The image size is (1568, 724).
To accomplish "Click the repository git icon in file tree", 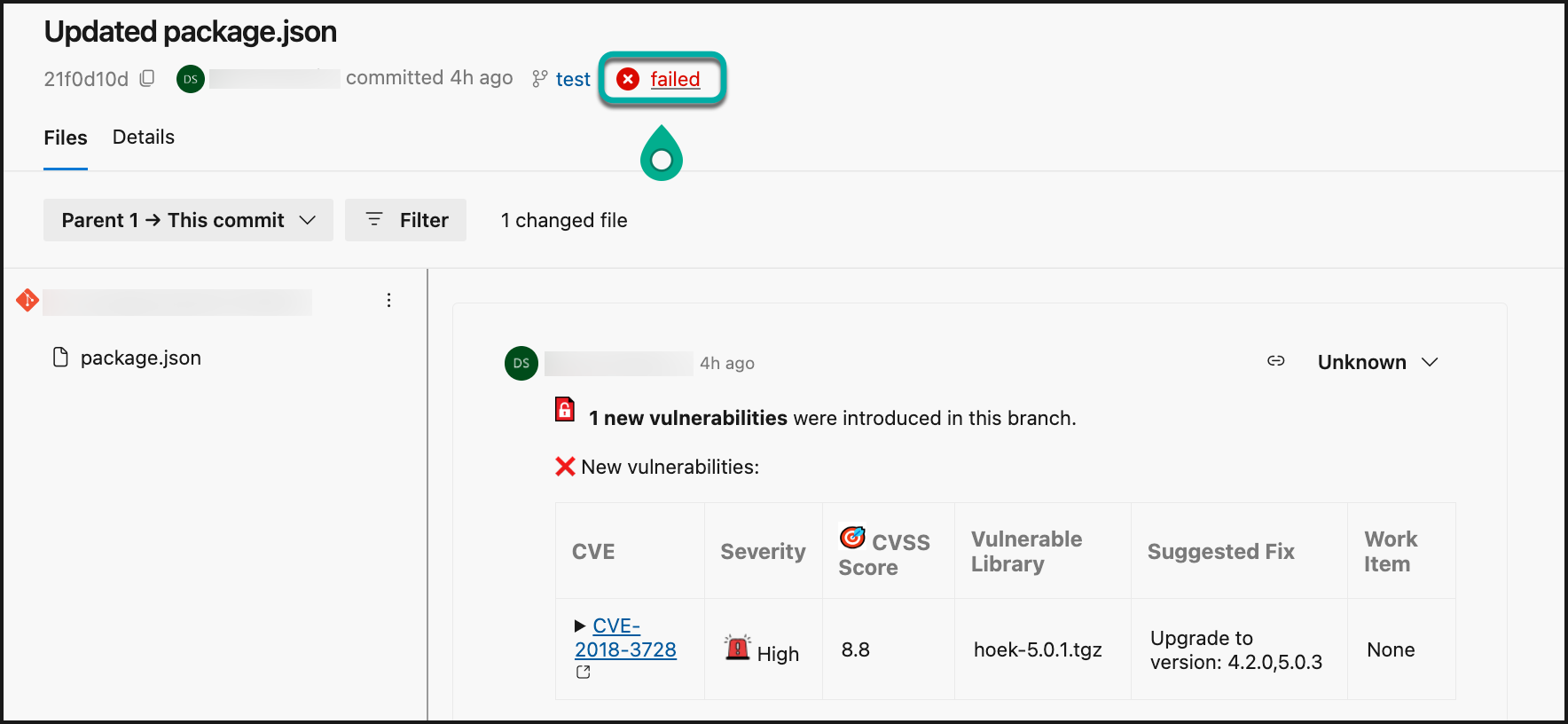I will (x=27, y=301).
